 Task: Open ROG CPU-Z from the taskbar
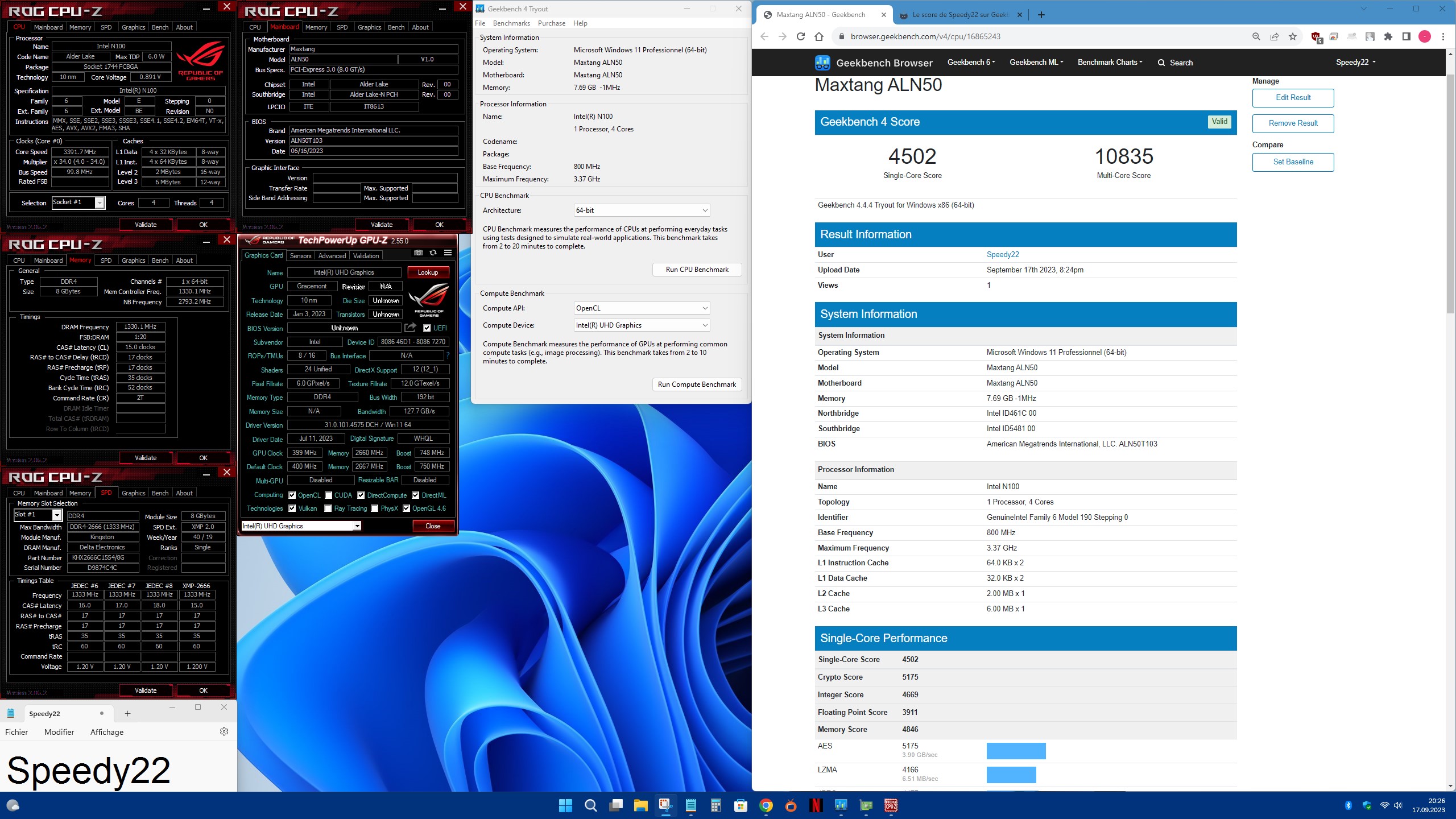pos(891,805)
